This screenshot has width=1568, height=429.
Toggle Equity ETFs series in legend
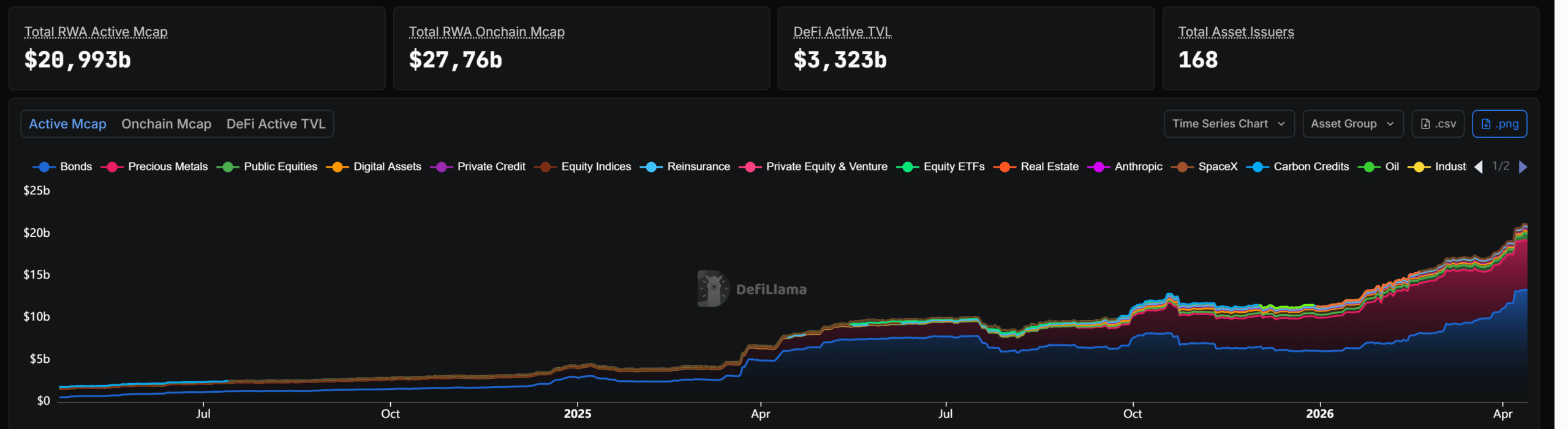(x=940, y=166)
